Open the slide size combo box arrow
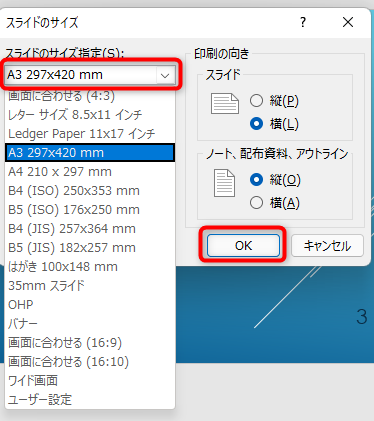 tap(165, 75)
